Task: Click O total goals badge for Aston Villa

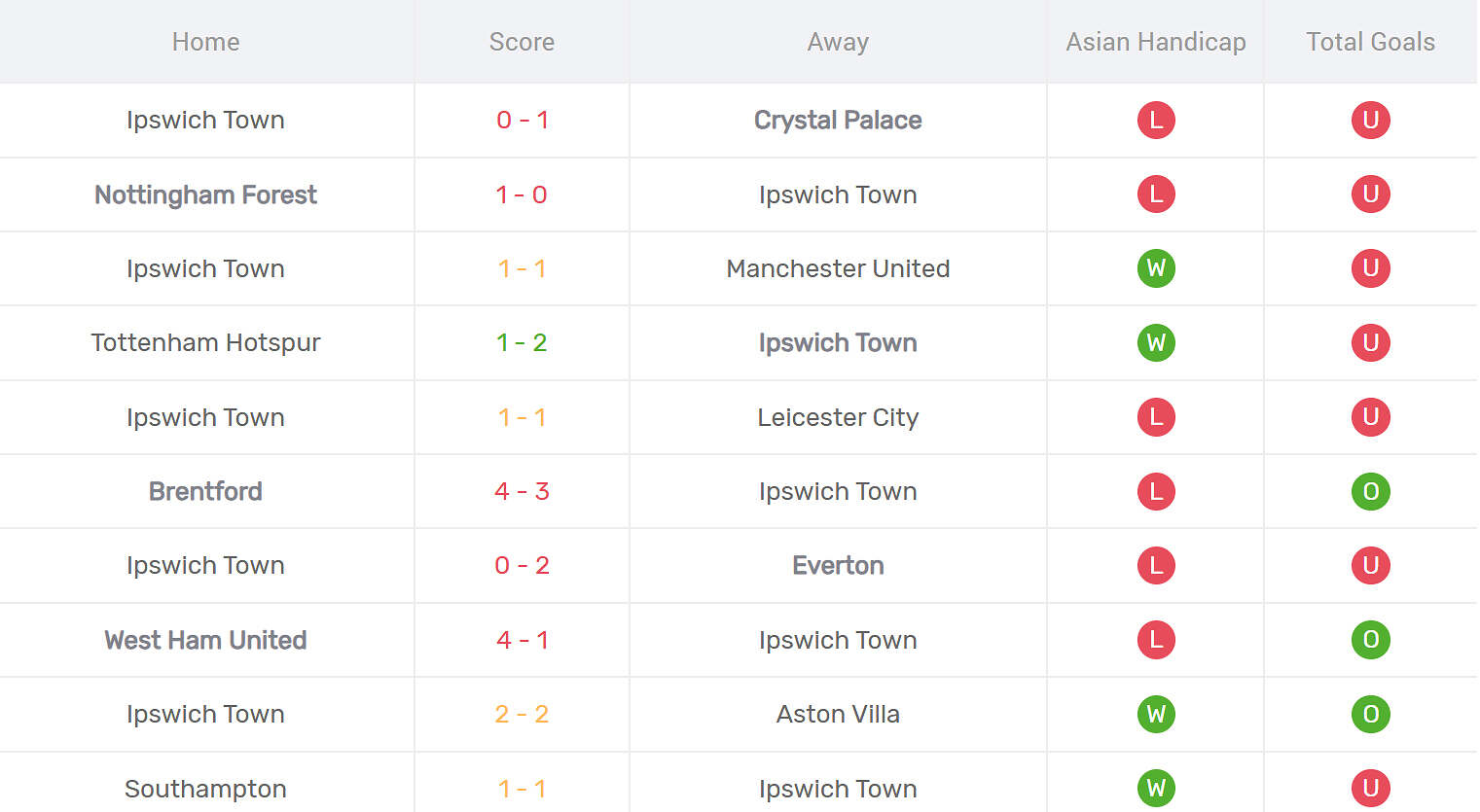Action: pyautogui.click(x=1370, y=714)
